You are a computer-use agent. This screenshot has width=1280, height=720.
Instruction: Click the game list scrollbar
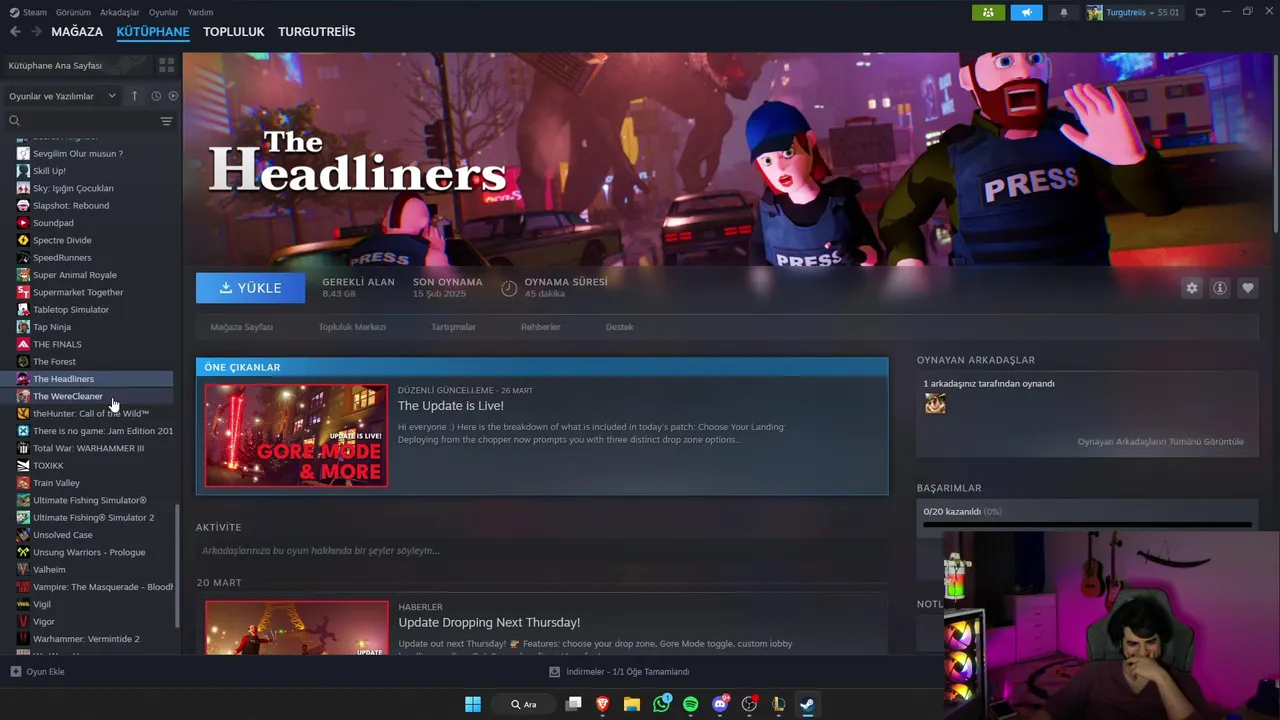[177, 565]
